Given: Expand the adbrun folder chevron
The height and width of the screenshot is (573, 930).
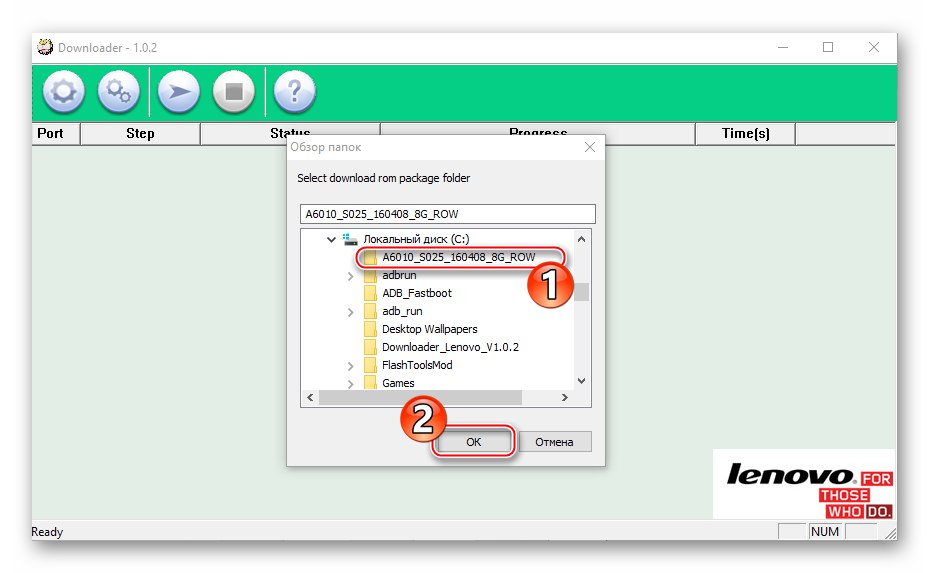Looking at the screenshot, I should pyautogui.click(x=351, y=276).
